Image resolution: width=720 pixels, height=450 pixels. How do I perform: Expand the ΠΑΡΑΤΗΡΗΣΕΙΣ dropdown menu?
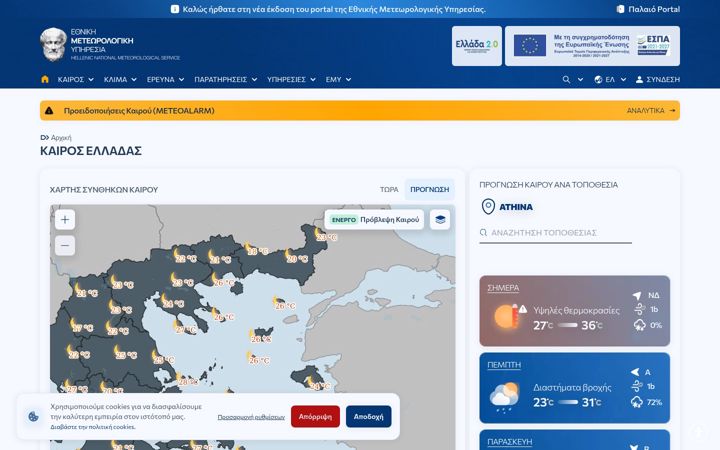pyautogui.click(x=225, y=79)
